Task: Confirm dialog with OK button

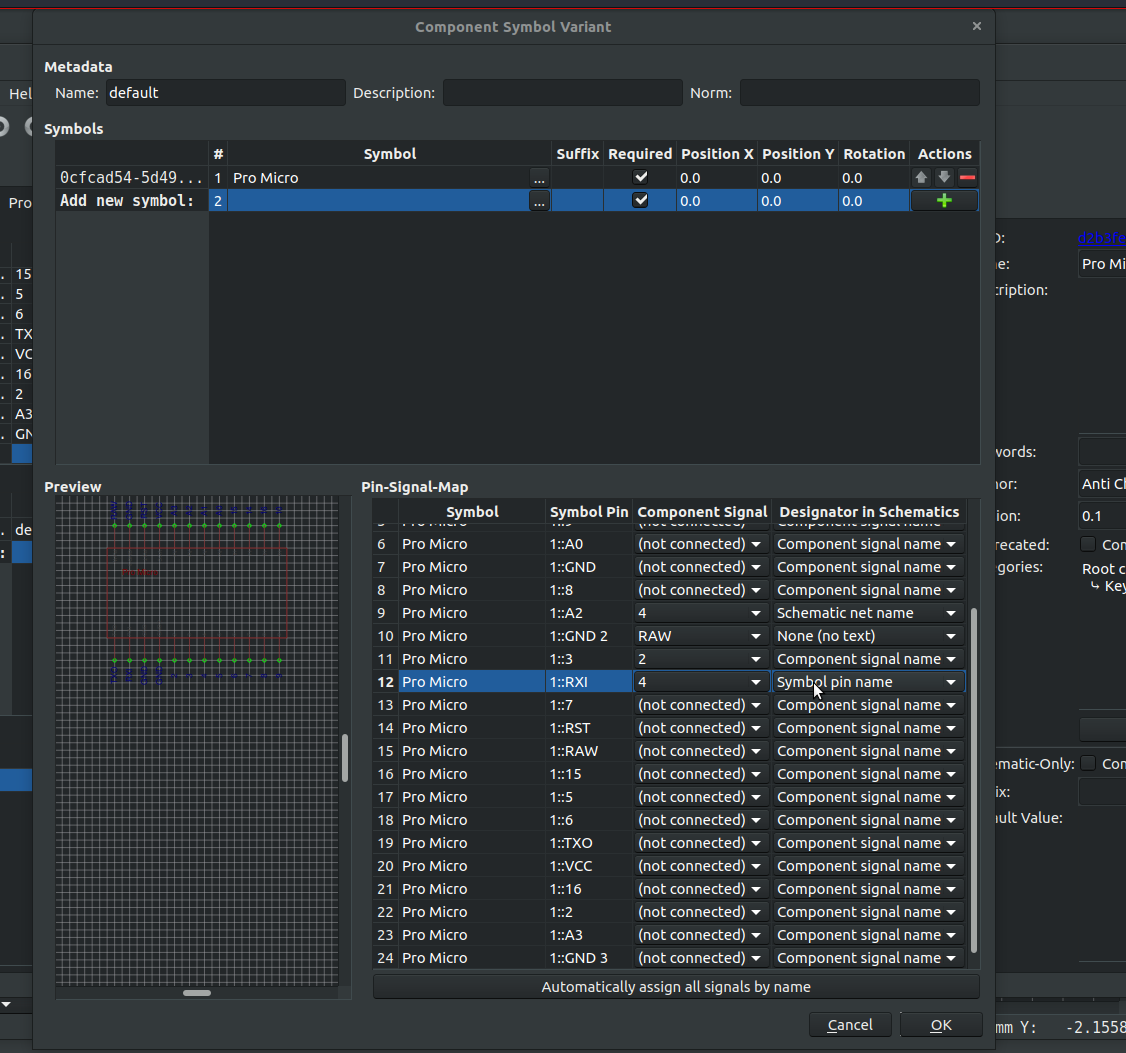Action: tap(941, 1025)
